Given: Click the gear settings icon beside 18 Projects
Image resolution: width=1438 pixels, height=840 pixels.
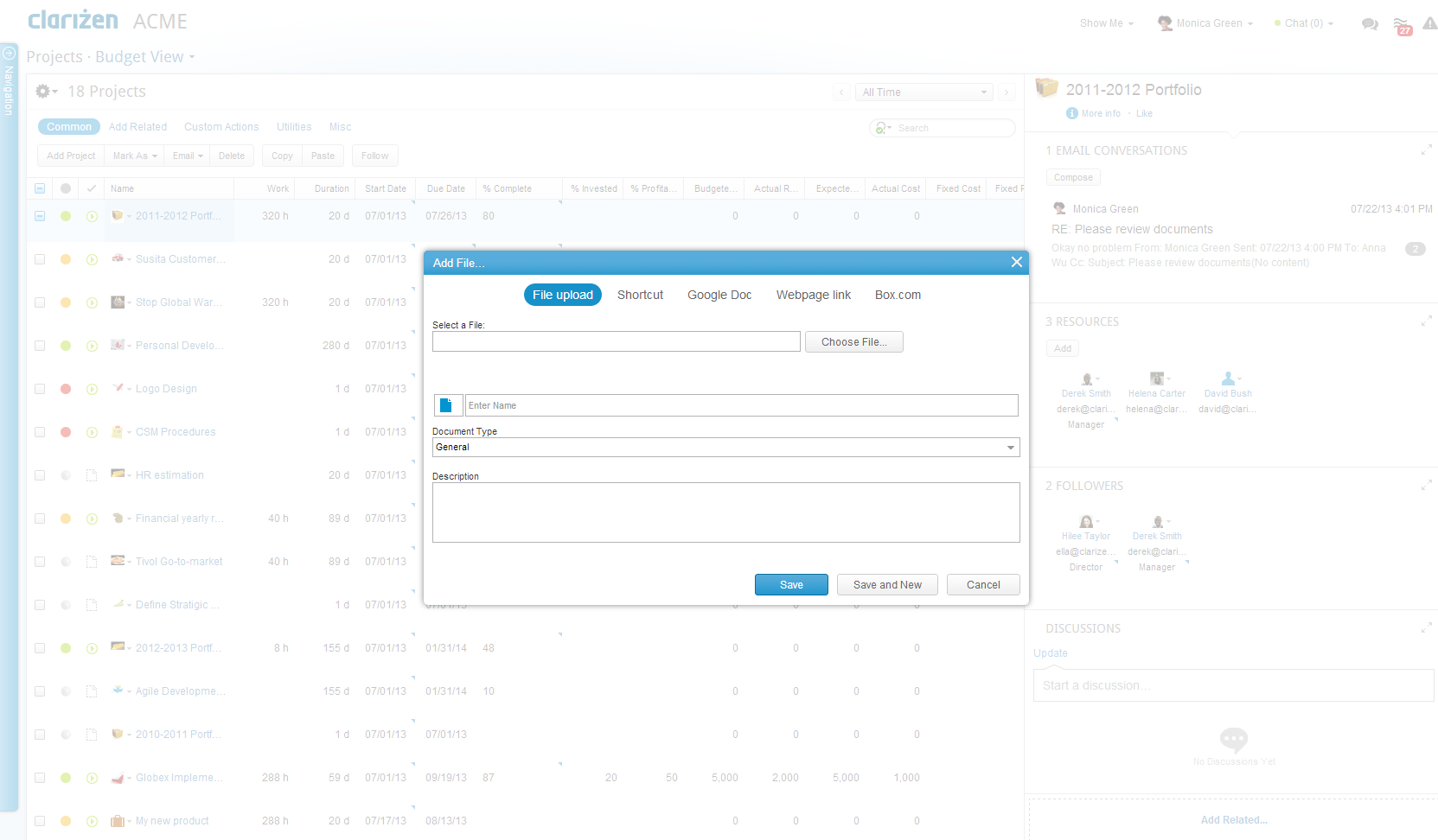Looking at the screenshot, I should [43, 92].
